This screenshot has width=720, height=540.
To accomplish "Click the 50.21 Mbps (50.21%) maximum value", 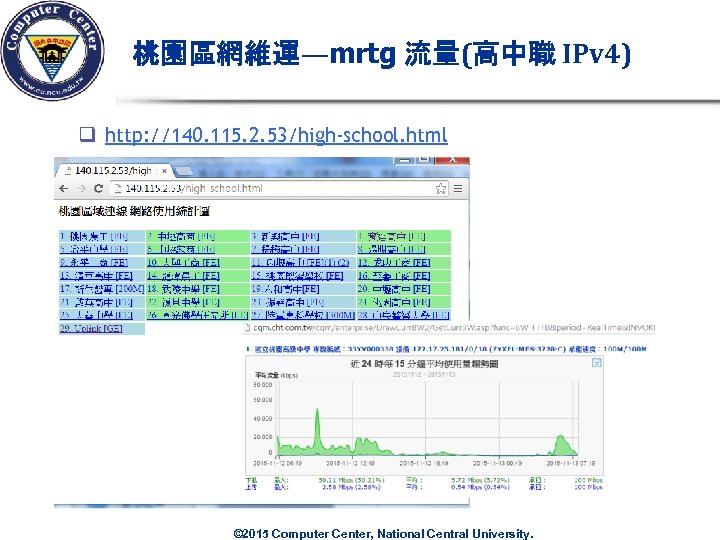I will tap(352, 480).
